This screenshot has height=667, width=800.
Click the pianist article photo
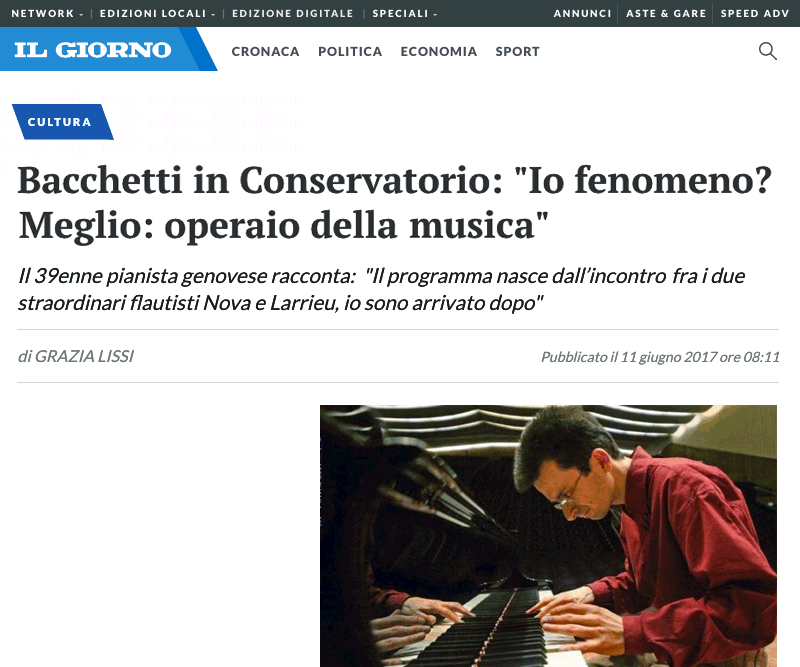coord(548,536)
